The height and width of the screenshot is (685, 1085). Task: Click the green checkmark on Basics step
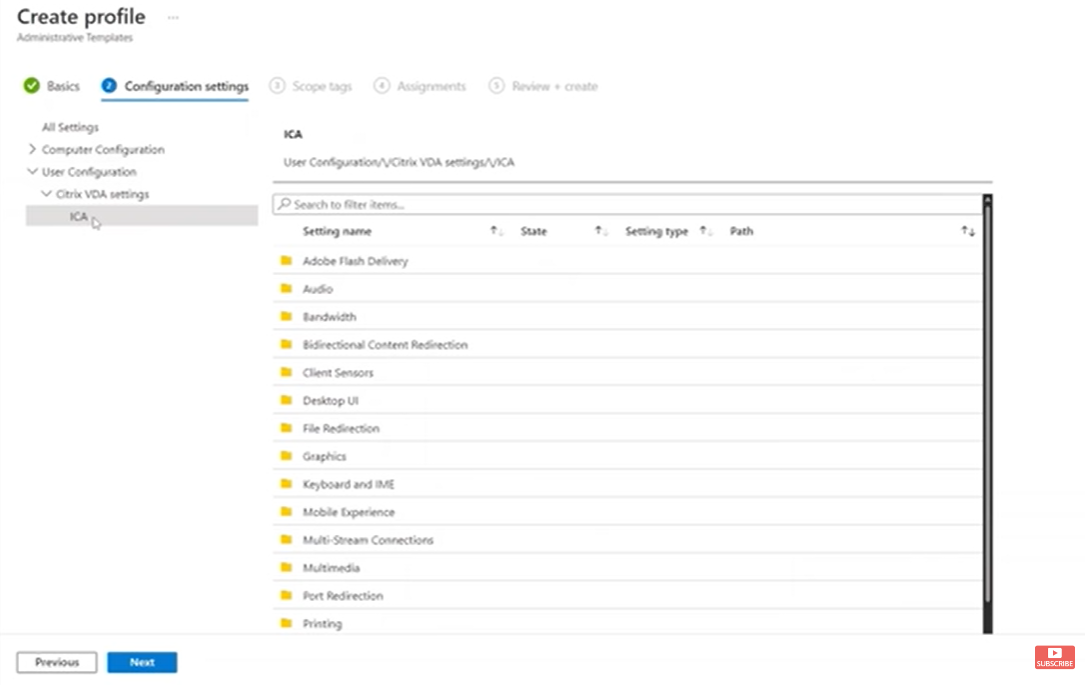pyautogui.click(x=29, y=86)
